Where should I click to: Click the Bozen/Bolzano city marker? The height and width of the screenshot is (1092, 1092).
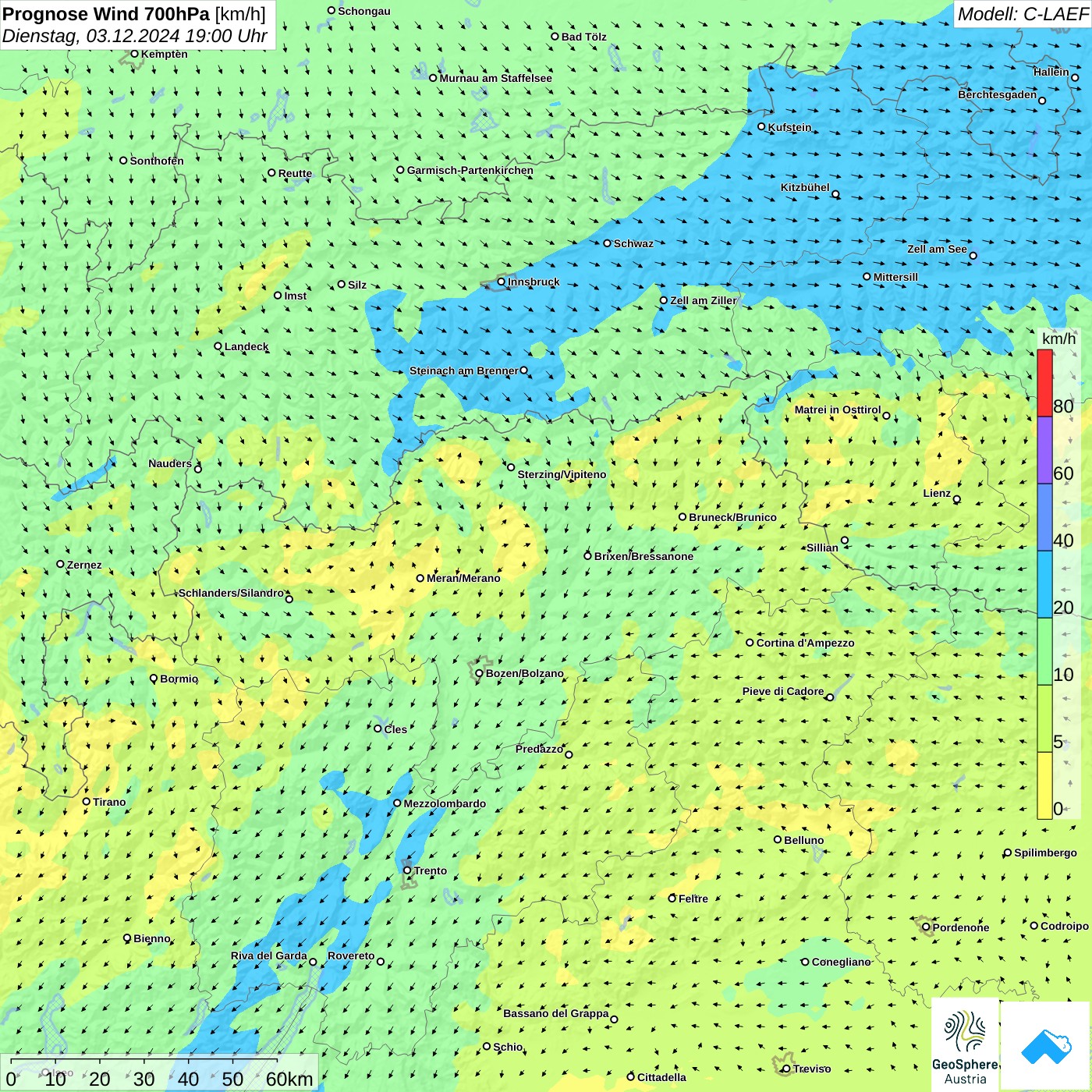479,673
